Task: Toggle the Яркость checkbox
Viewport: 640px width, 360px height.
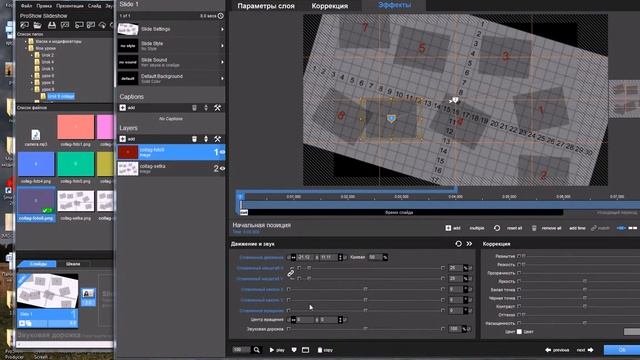Action: (519, 281)
